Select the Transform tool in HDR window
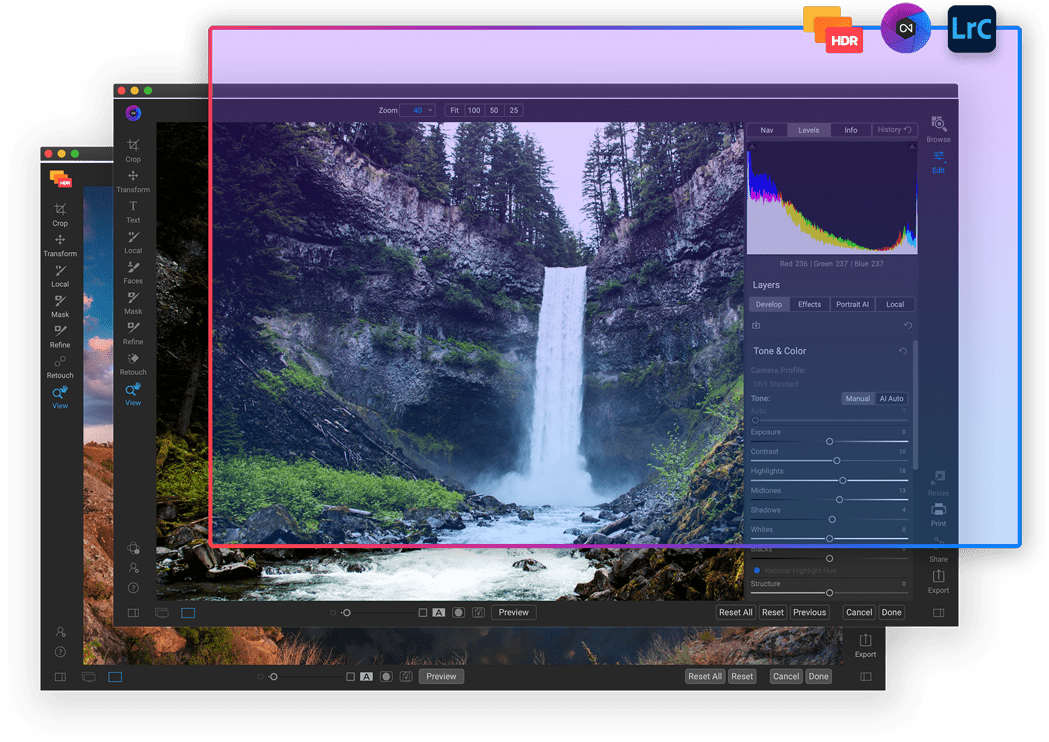The image size is (1049, 742). 60,245
